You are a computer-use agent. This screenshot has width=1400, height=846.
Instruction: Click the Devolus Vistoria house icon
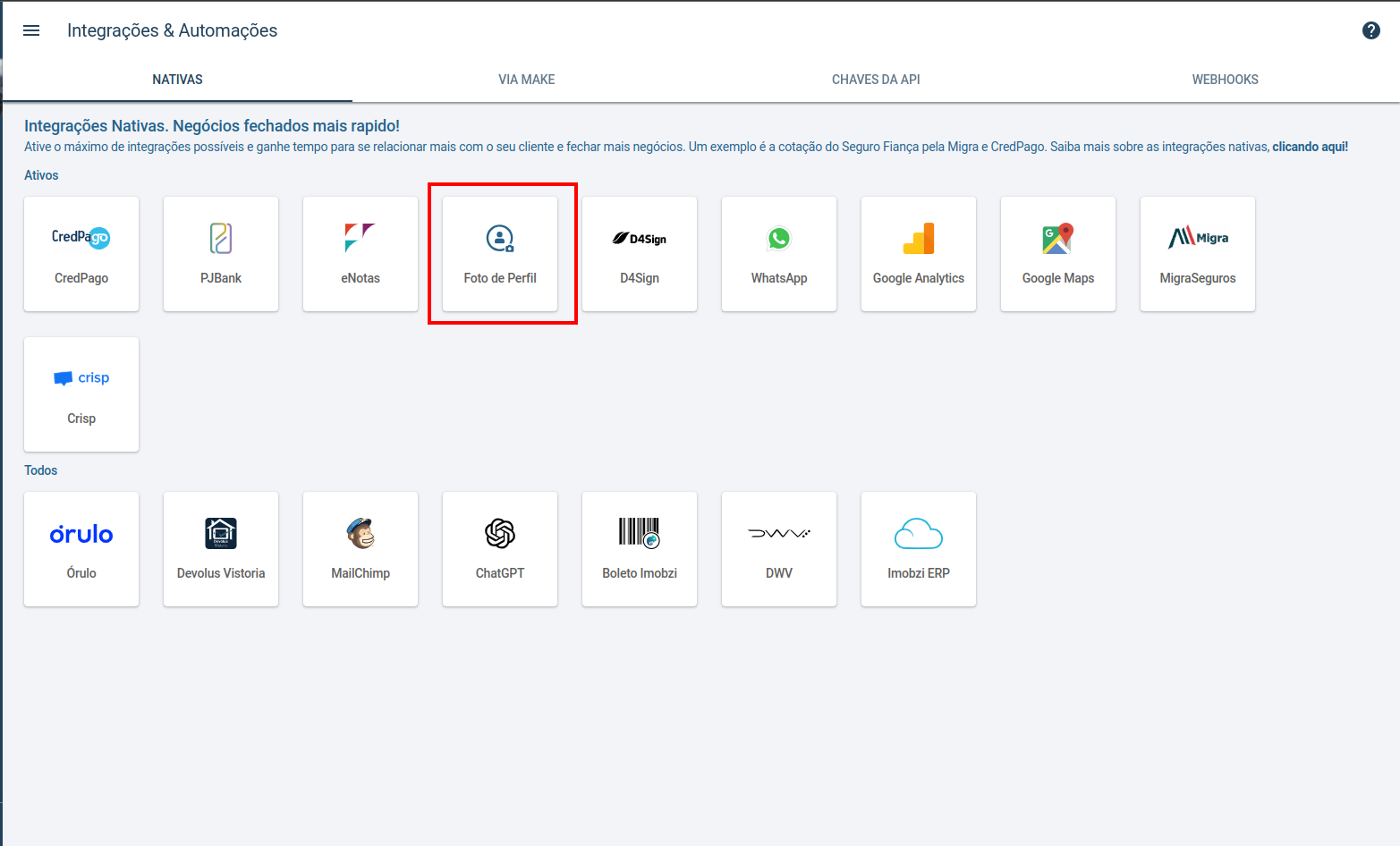tap(221, 533)
